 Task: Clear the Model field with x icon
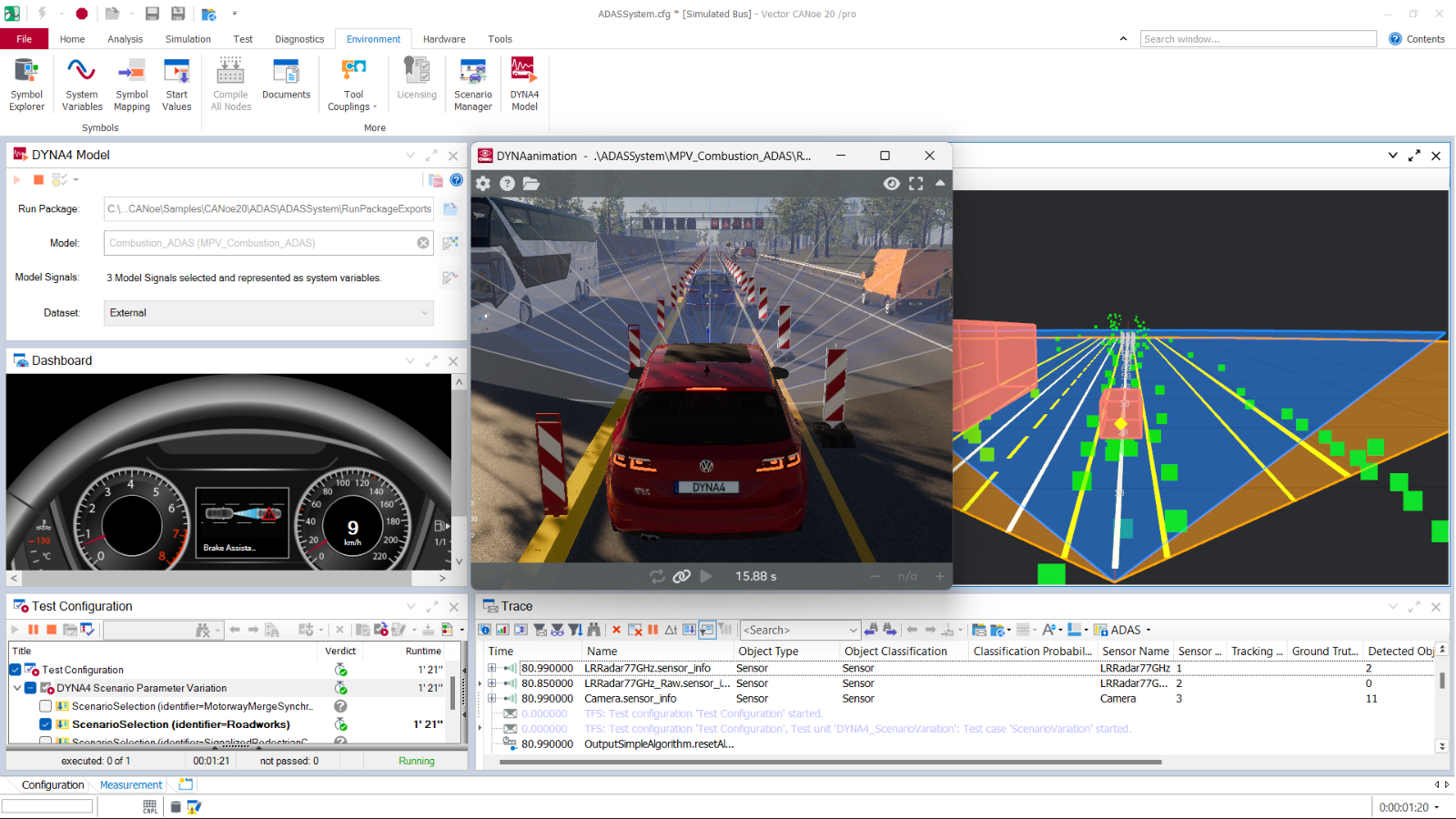click(x=423, y=243)
